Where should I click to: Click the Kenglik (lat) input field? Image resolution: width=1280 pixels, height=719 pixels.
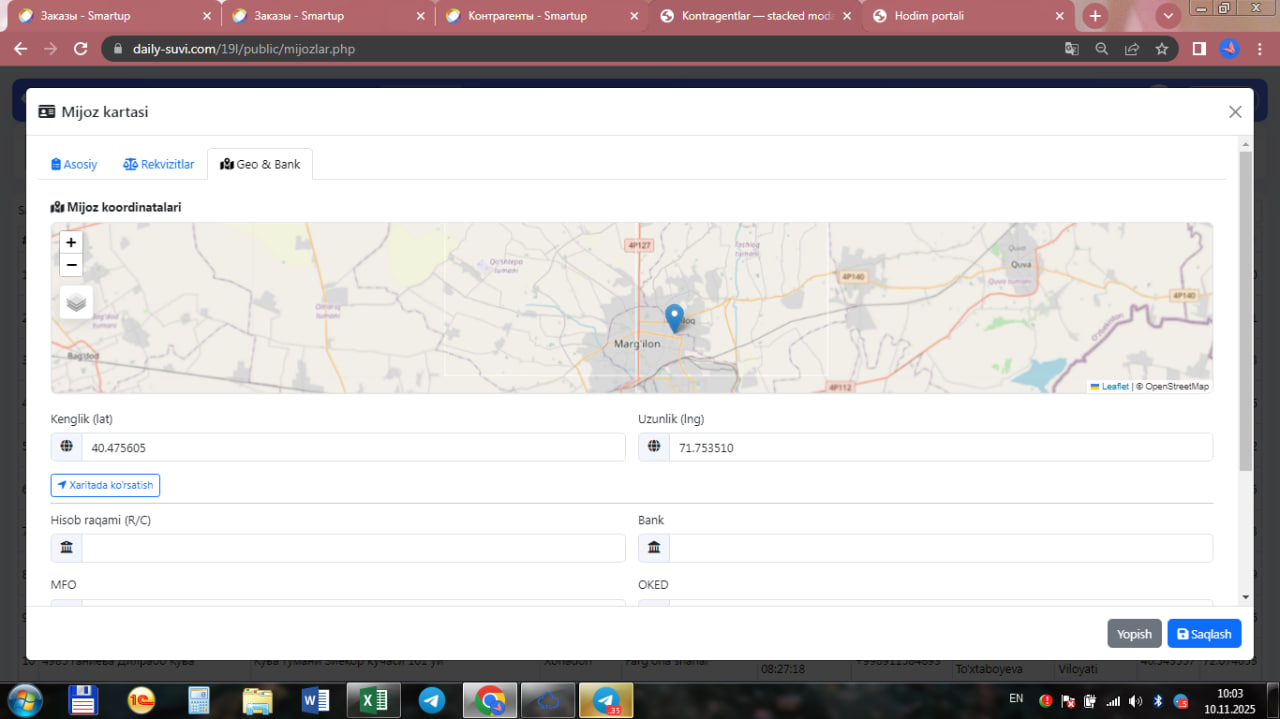(352, 448)
